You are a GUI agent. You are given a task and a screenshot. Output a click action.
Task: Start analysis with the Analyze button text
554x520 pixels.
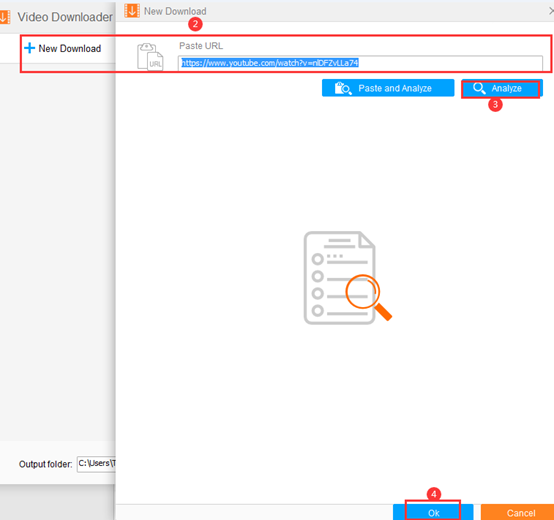(x=506, y=88)
